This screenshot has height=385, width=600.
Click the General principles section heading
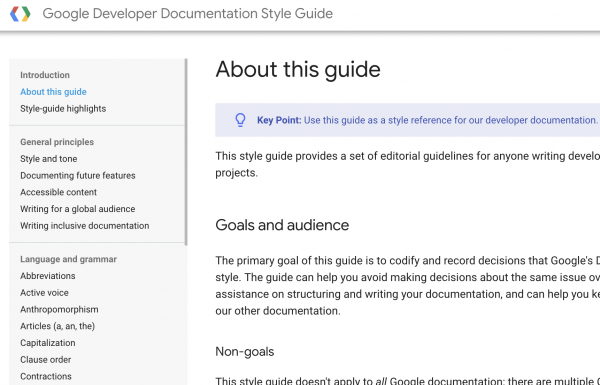57,142
